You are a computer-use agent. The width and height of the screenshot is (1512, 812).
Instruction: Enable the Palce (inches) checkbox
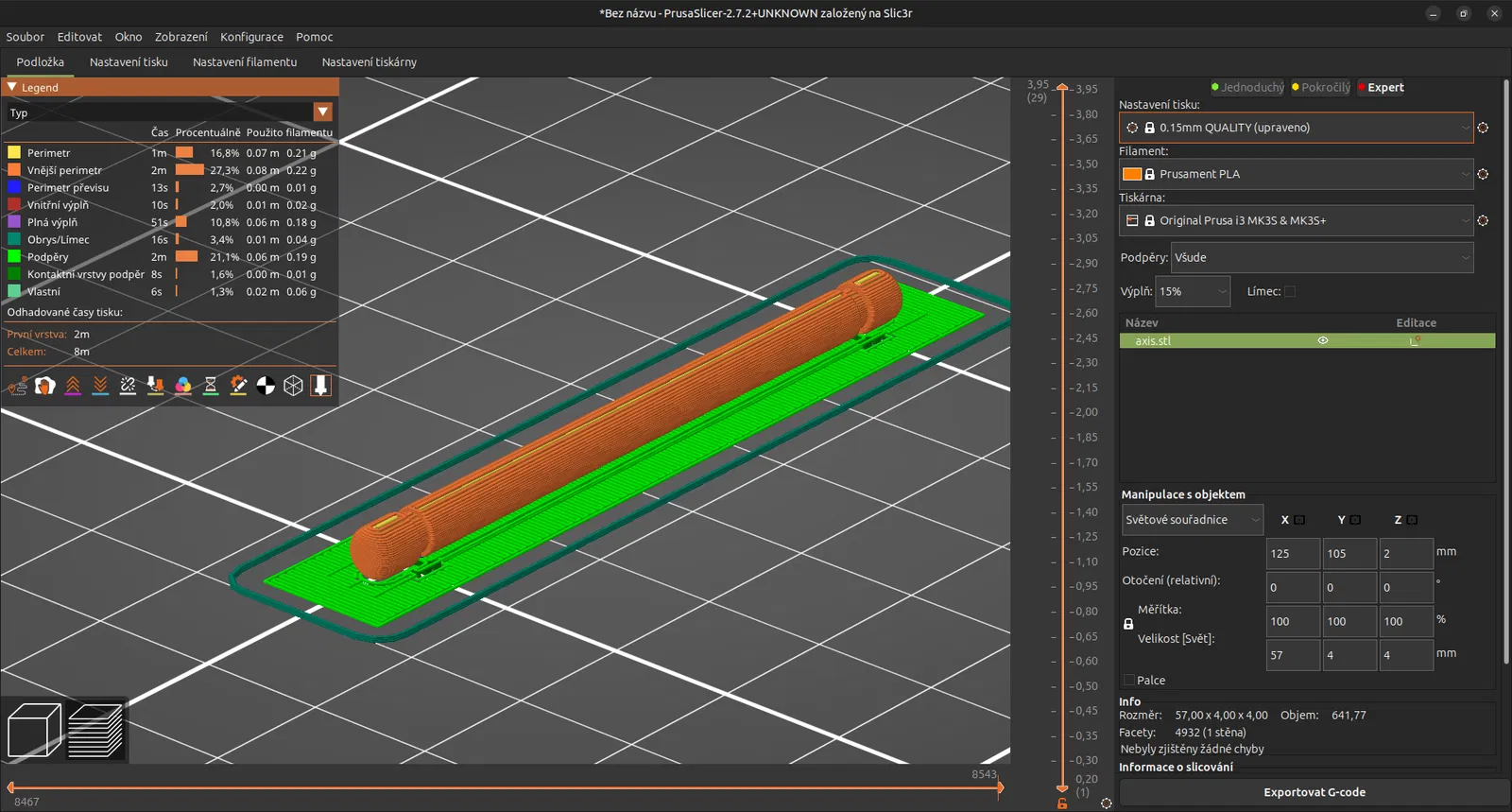(x=1129, y=681)
